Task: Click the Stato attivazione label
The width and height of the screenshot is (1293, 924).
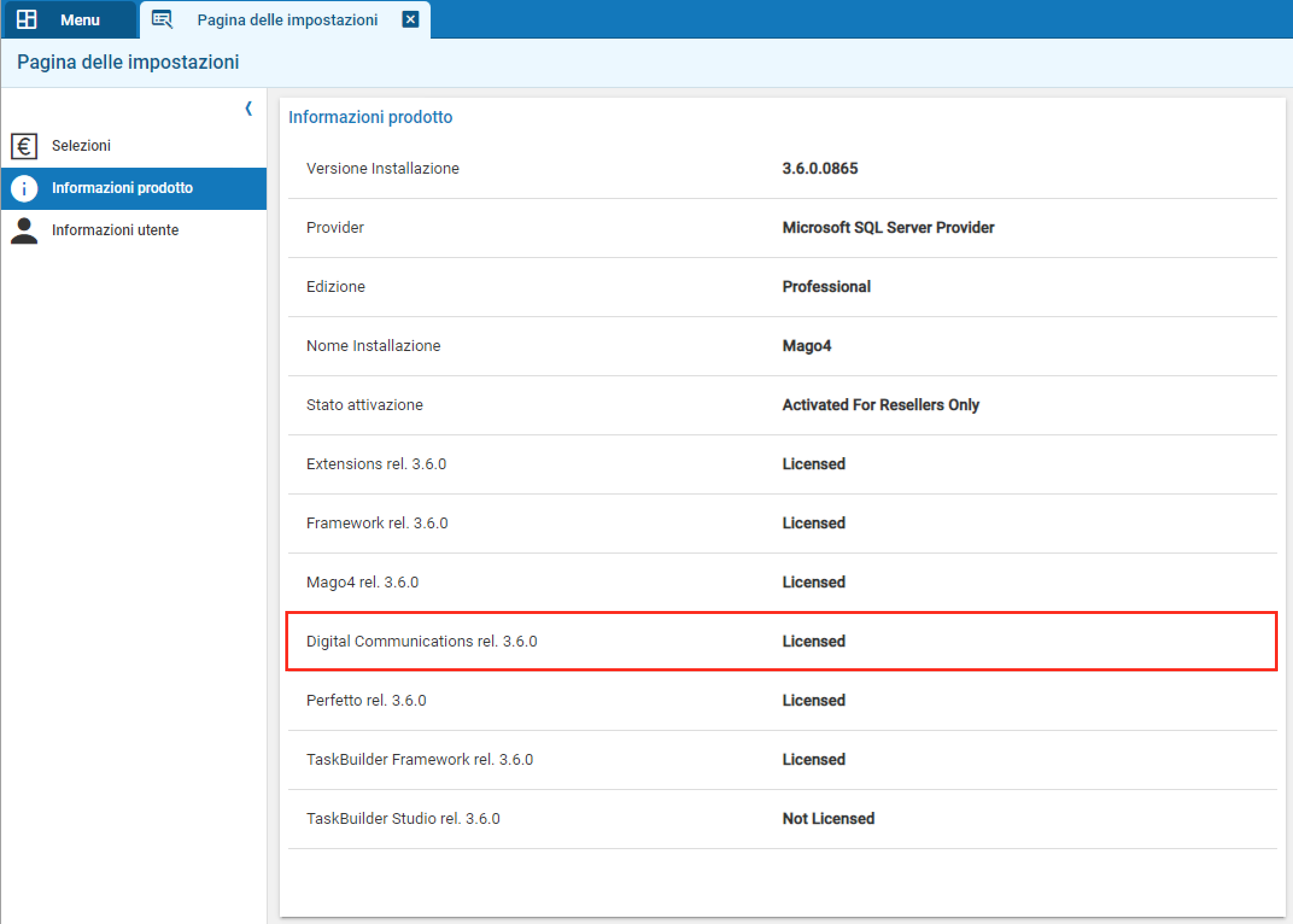Action: click(365, 405)
